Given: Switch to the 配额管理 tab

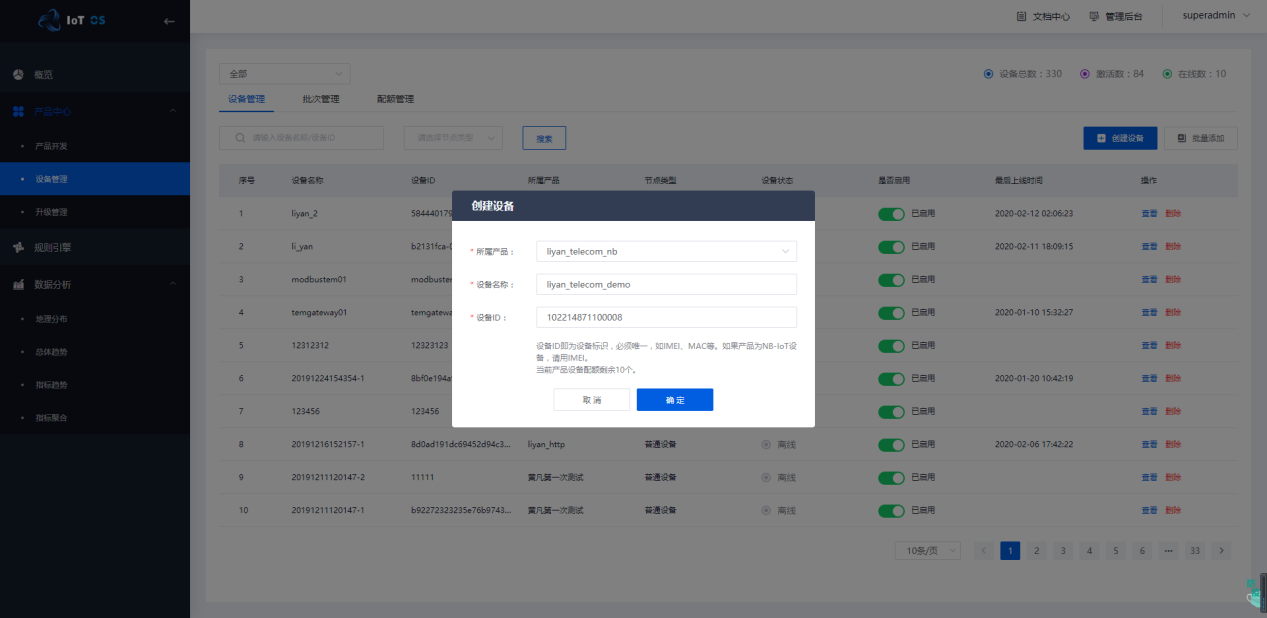Looking at the screenshot, I should click(x=395, y=100).
